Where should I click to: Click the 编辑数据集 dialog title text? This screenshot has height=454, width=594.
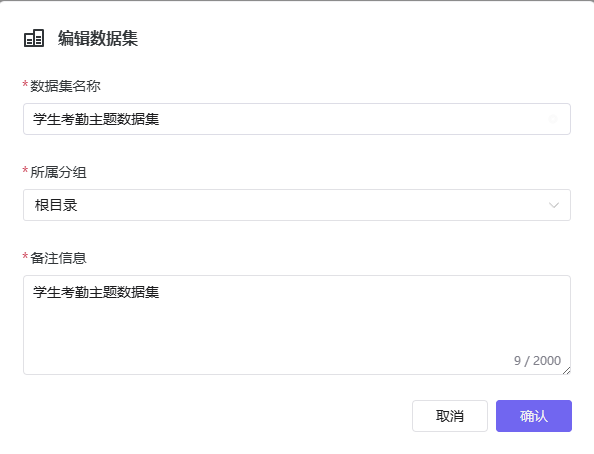(98, 38)
